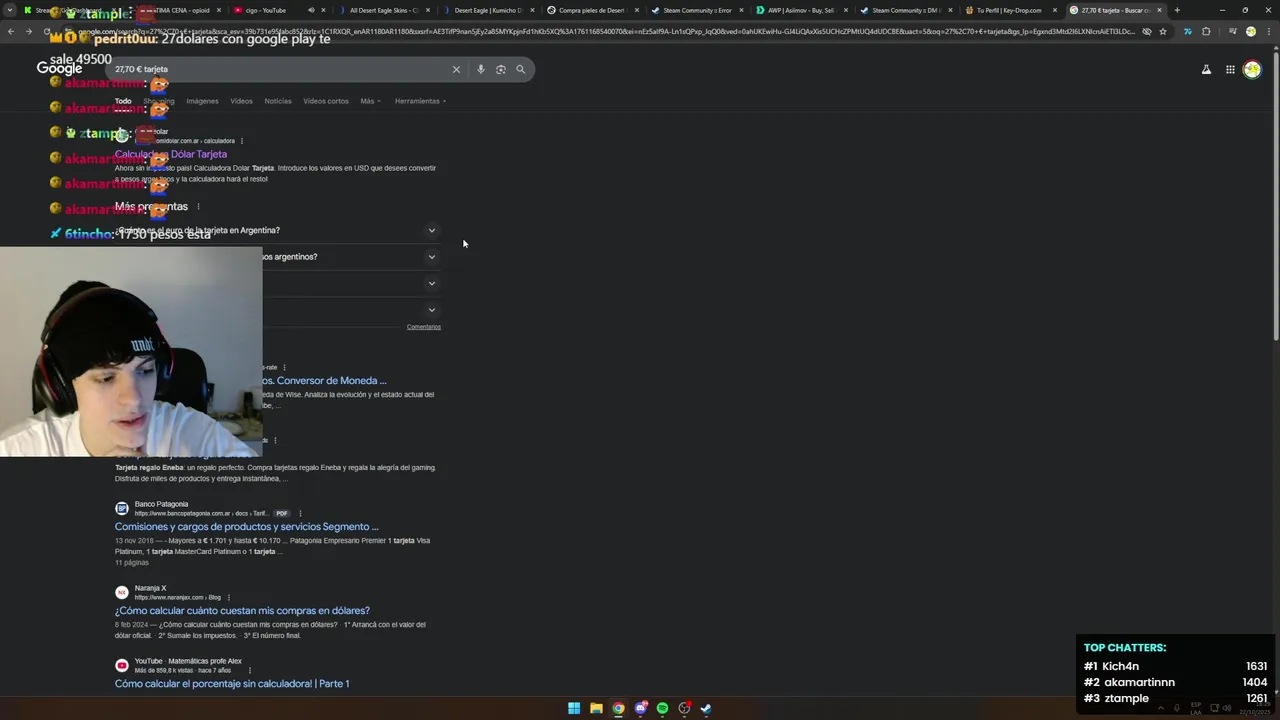Open Chrome's three-dot menu

pyautogui.click(x=1270, y=31)
